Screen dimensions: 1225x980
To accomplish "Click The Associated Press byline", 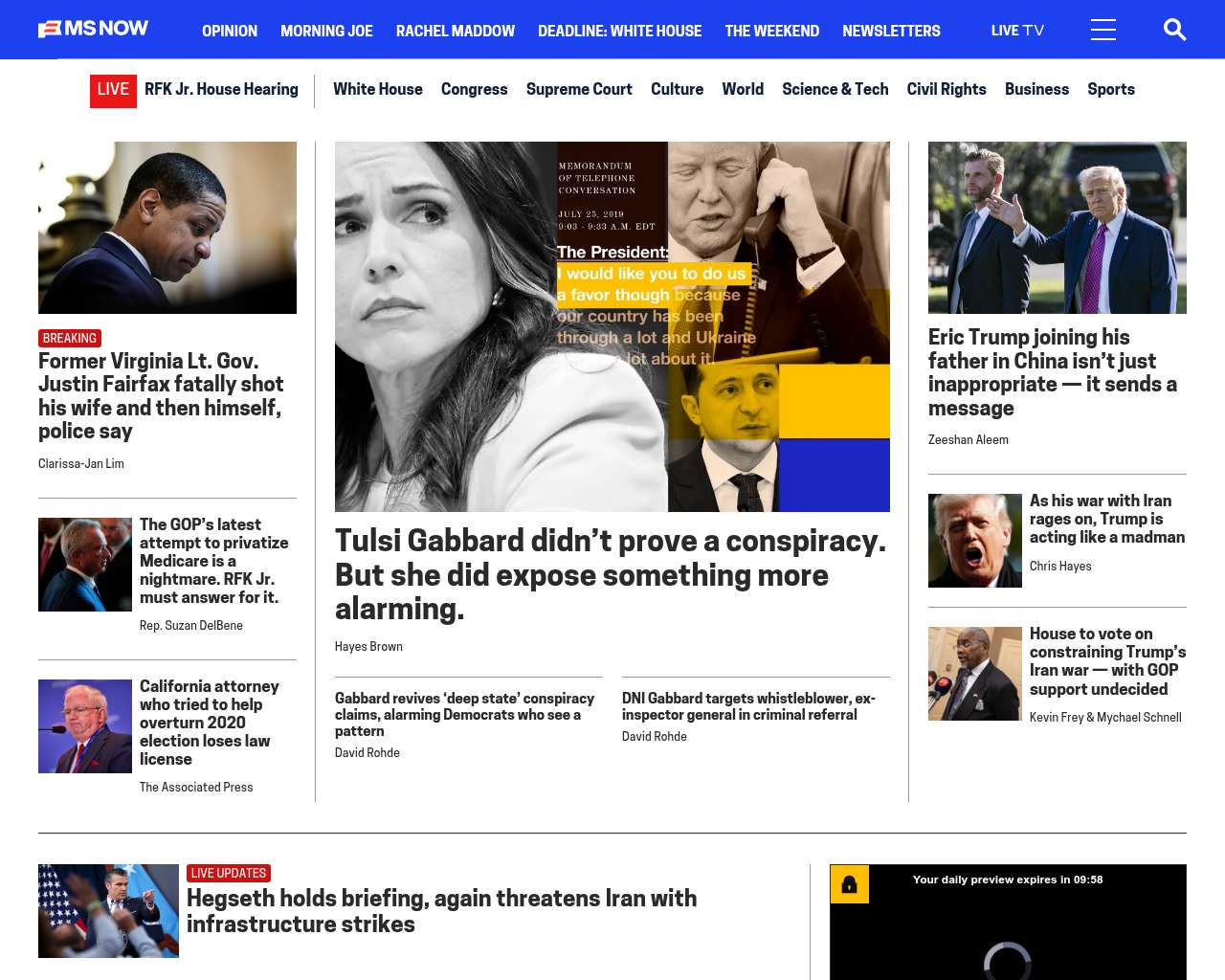I will [x=196, y=787].
